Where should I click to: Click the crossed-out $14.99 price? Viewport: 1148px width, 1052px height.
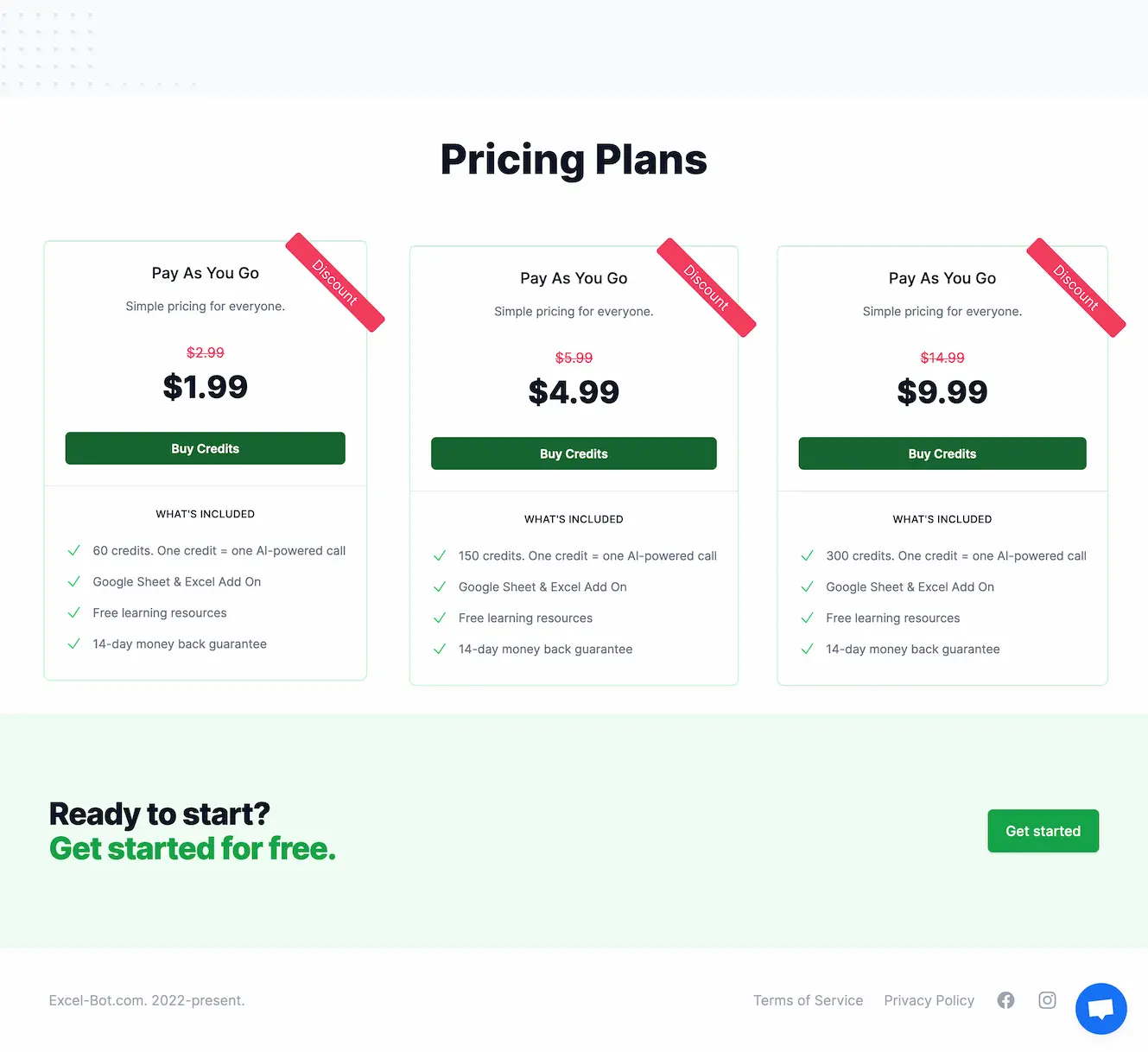click(x=942, y=358)
